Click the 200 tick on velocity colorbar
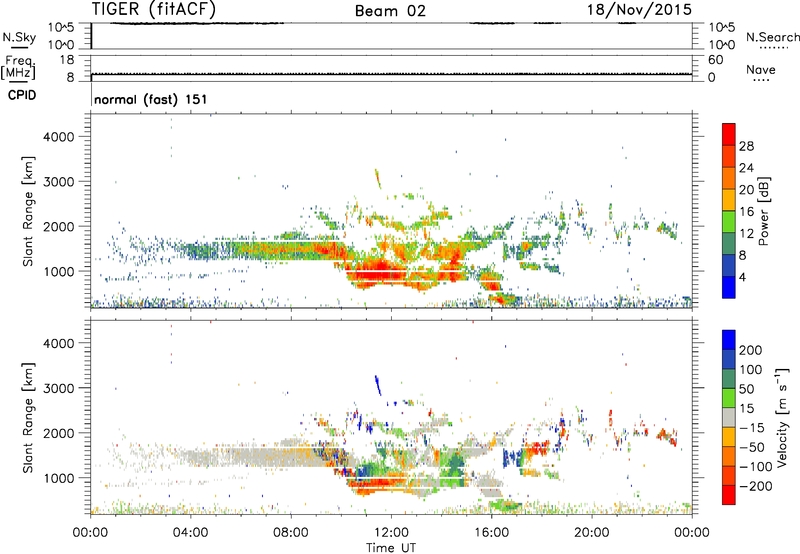The width and height of the screenshot is (800, 554). click(x=751, y=350)
